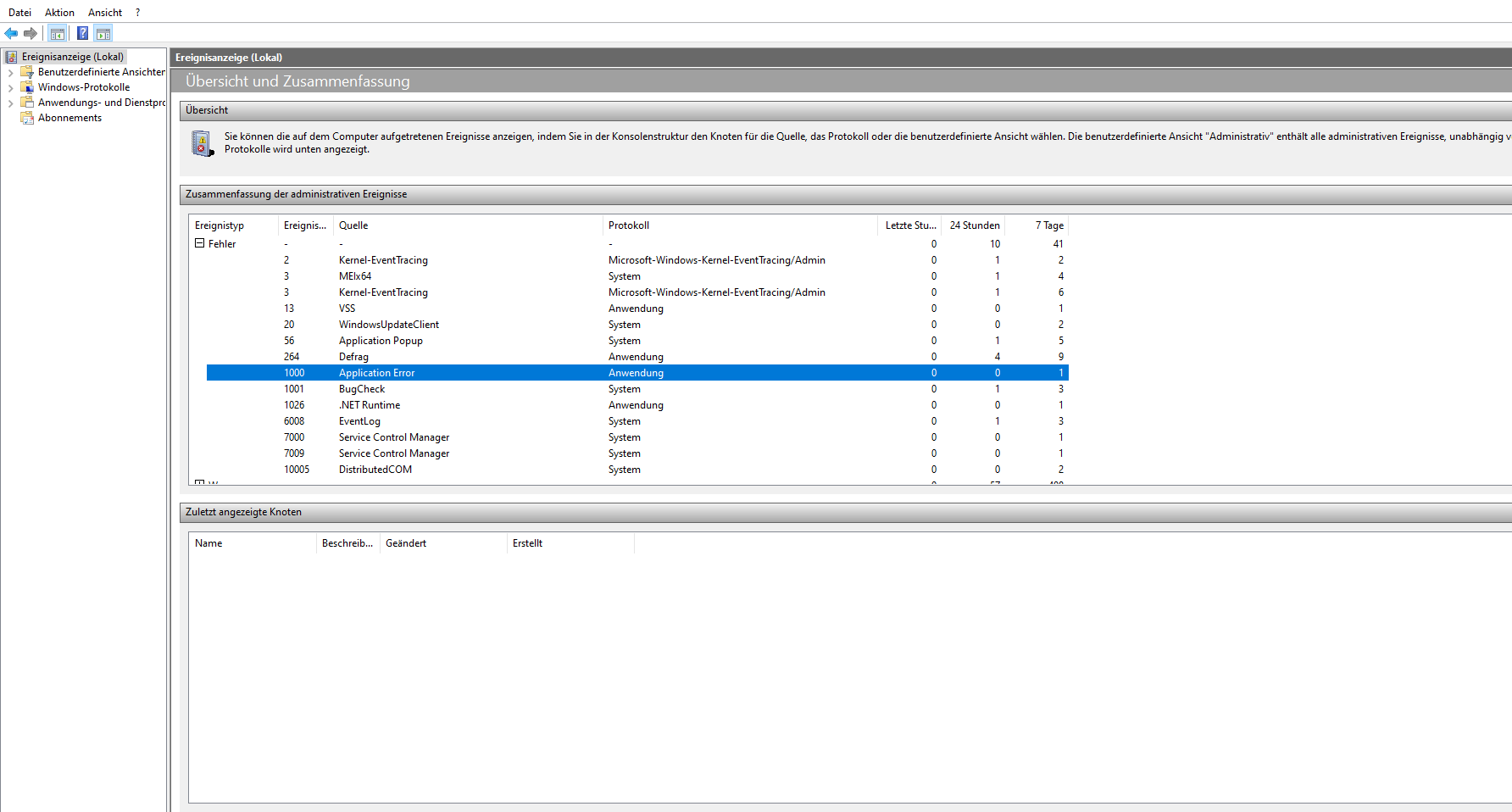The image size is (1512, 812).
Task: Select the EventLog event row
Action: click(637, 421)
